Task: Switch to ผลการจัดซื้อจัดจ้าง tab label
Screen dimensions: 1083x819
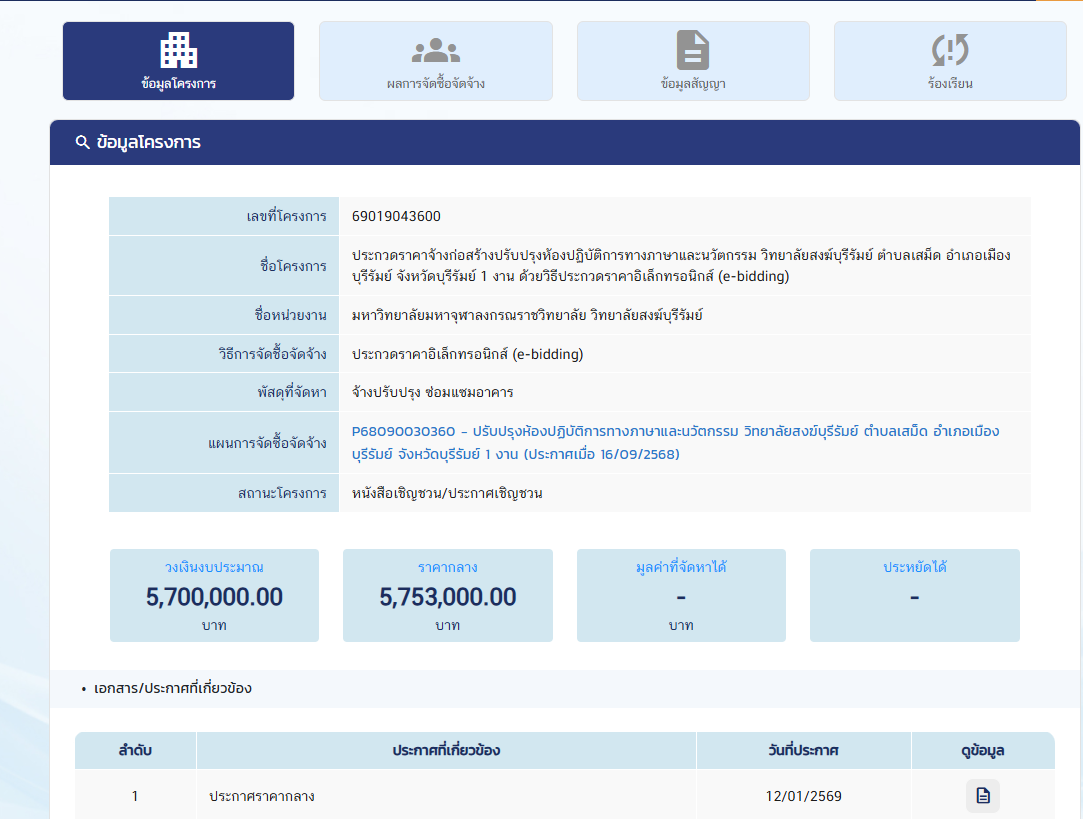Action: click(x=435, y=84)
